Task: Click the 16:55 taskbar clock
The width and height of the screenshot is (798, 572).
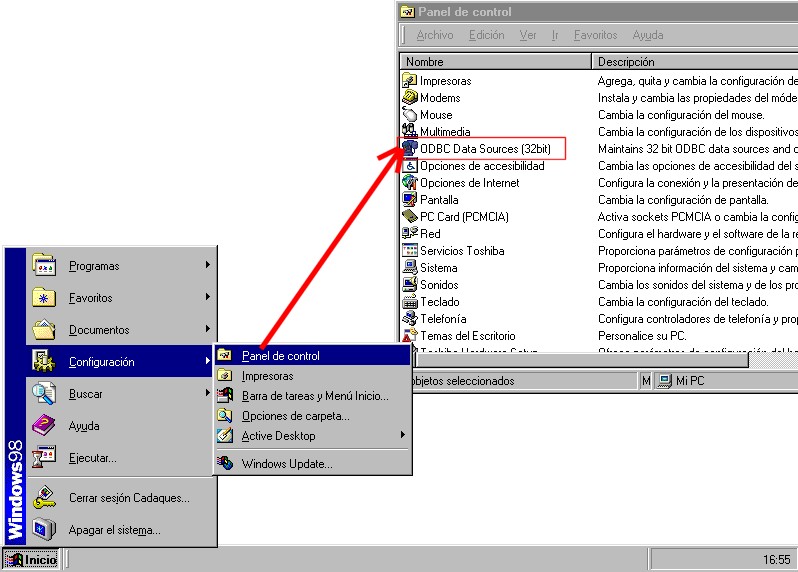Action: (x=776, y=560)
